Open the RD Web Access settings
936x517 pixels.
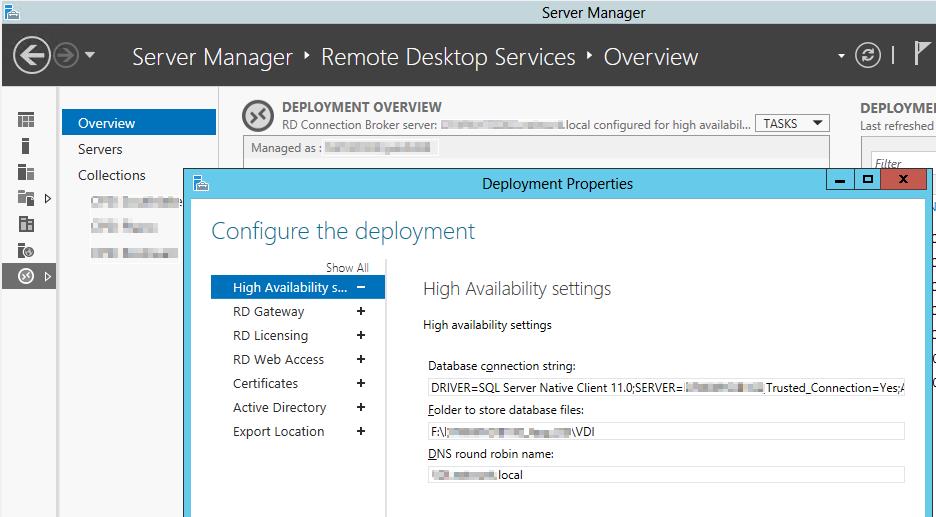pos(278,359)
